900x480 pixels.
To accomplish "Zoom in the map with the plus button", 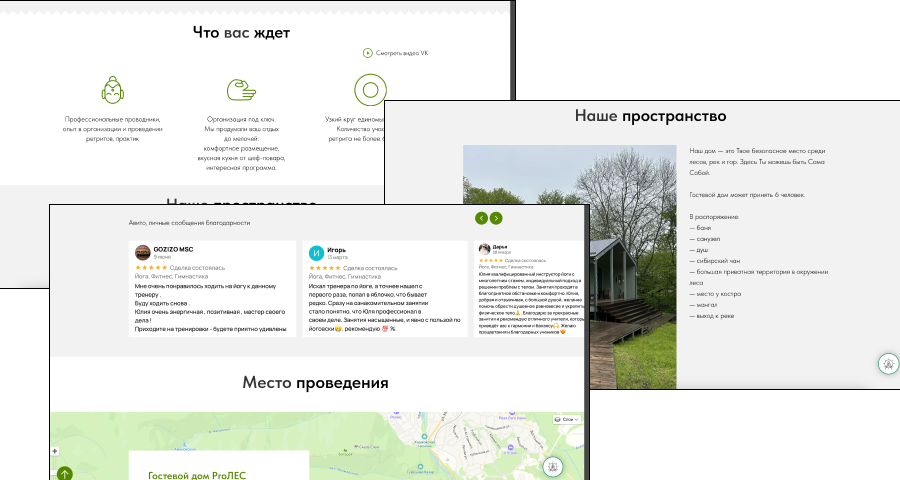I will pos(55,451).
